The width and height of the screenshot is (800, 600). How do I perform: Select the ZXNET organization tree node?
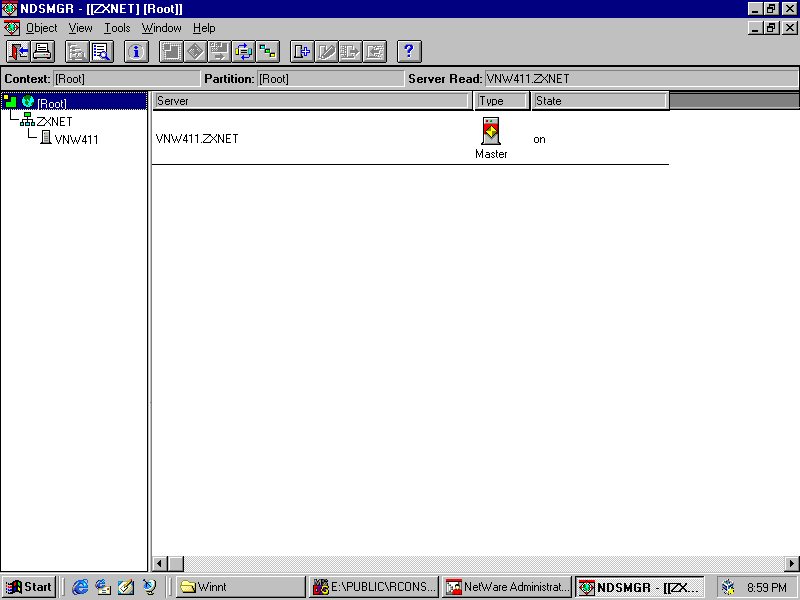tap(54, 121)
